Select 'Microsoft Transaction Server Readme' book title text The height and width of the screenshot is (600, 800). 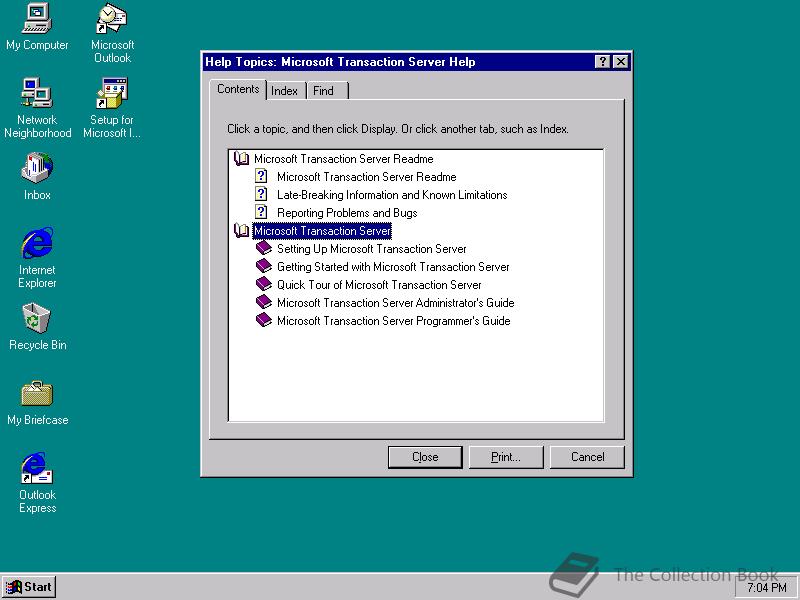pyautogui.click(x=344, y=159)
